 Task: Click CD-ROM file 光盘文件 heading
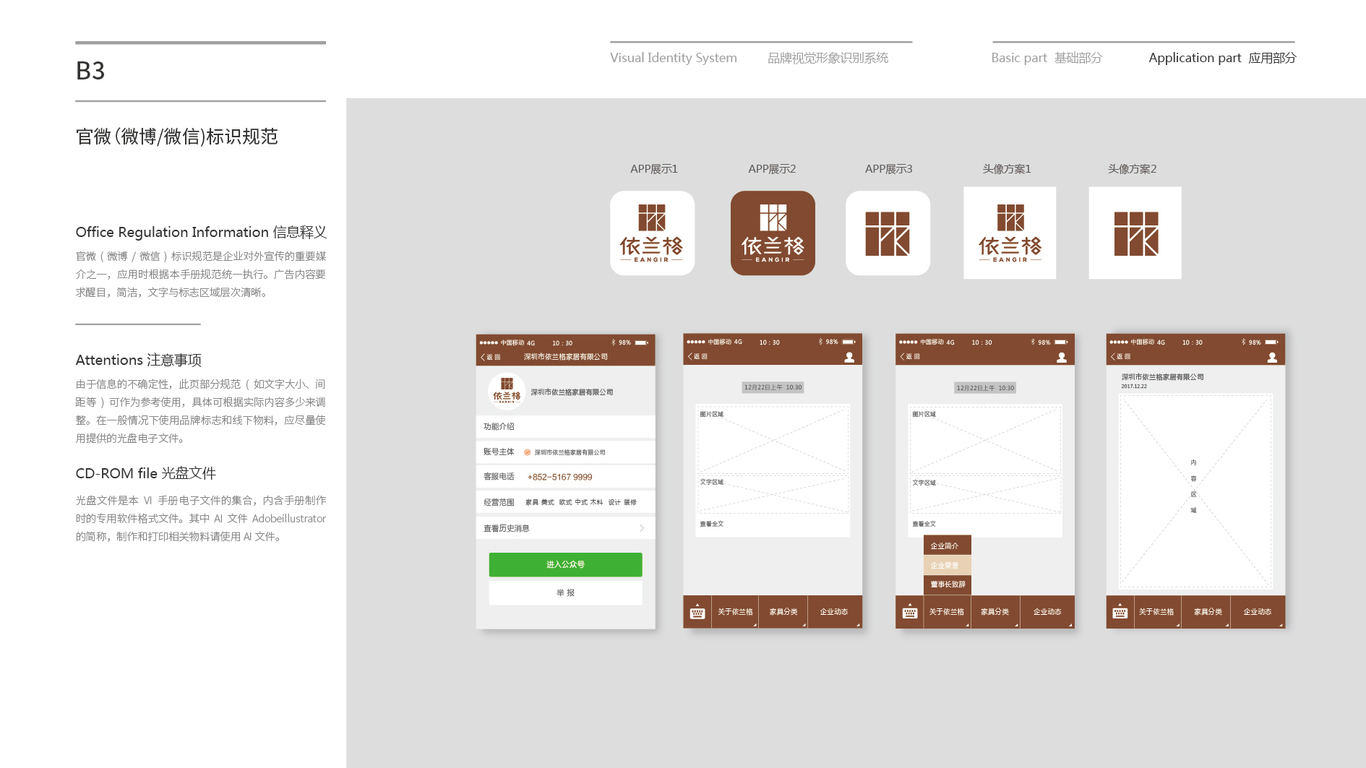pyautogui.click(x=146, y=473)
